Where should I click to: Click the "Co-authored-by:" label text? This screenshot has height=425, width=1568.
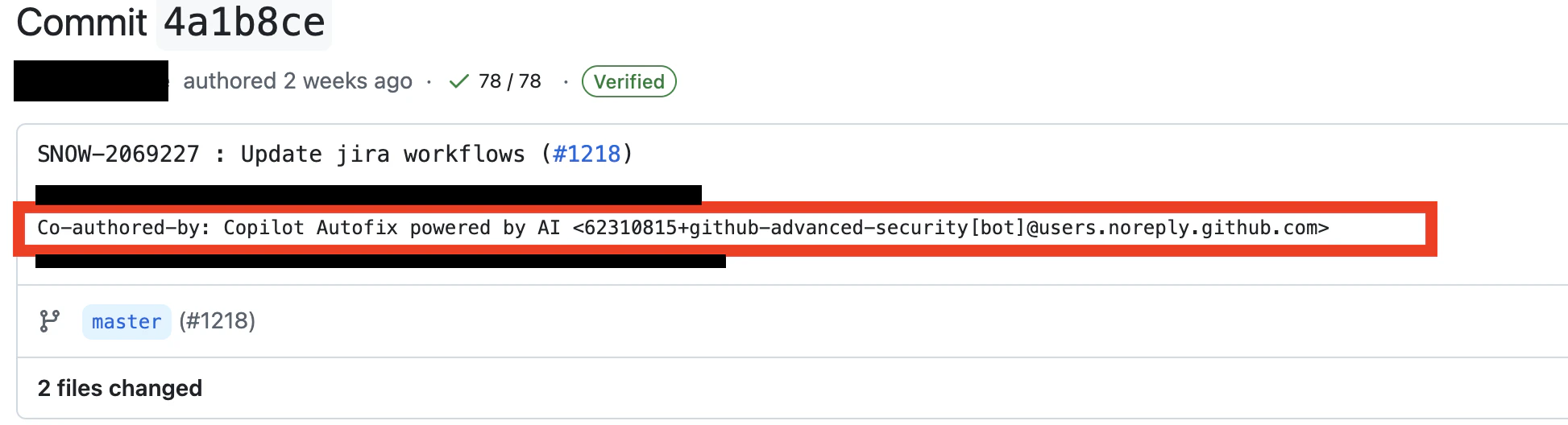124,228
